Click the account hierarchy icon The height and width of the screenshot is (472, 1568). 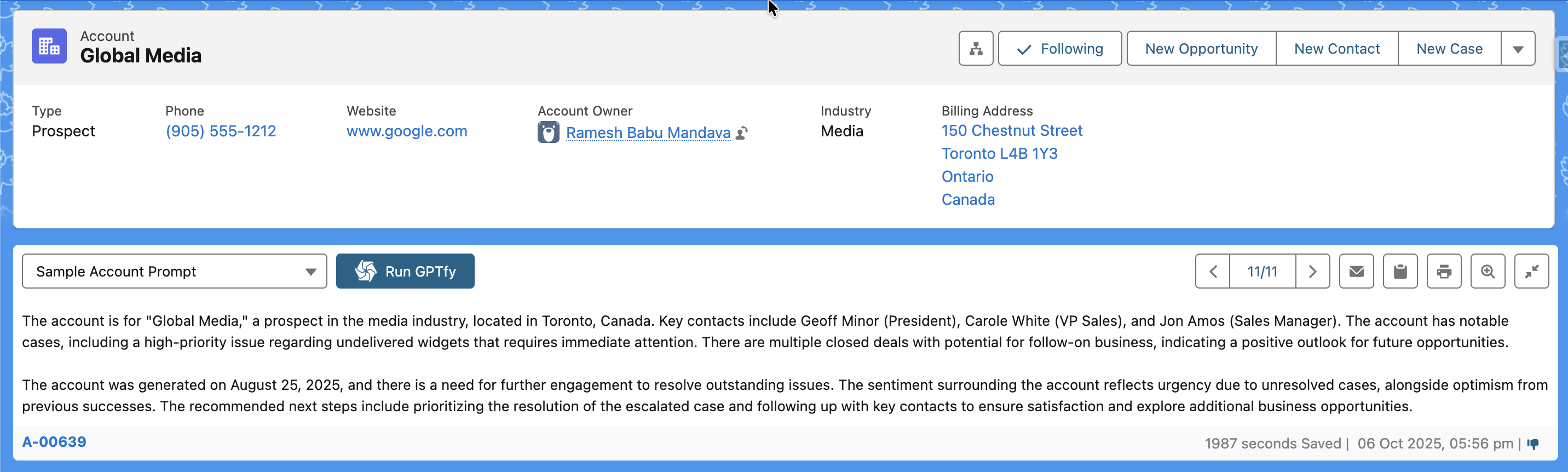[976, 49]
